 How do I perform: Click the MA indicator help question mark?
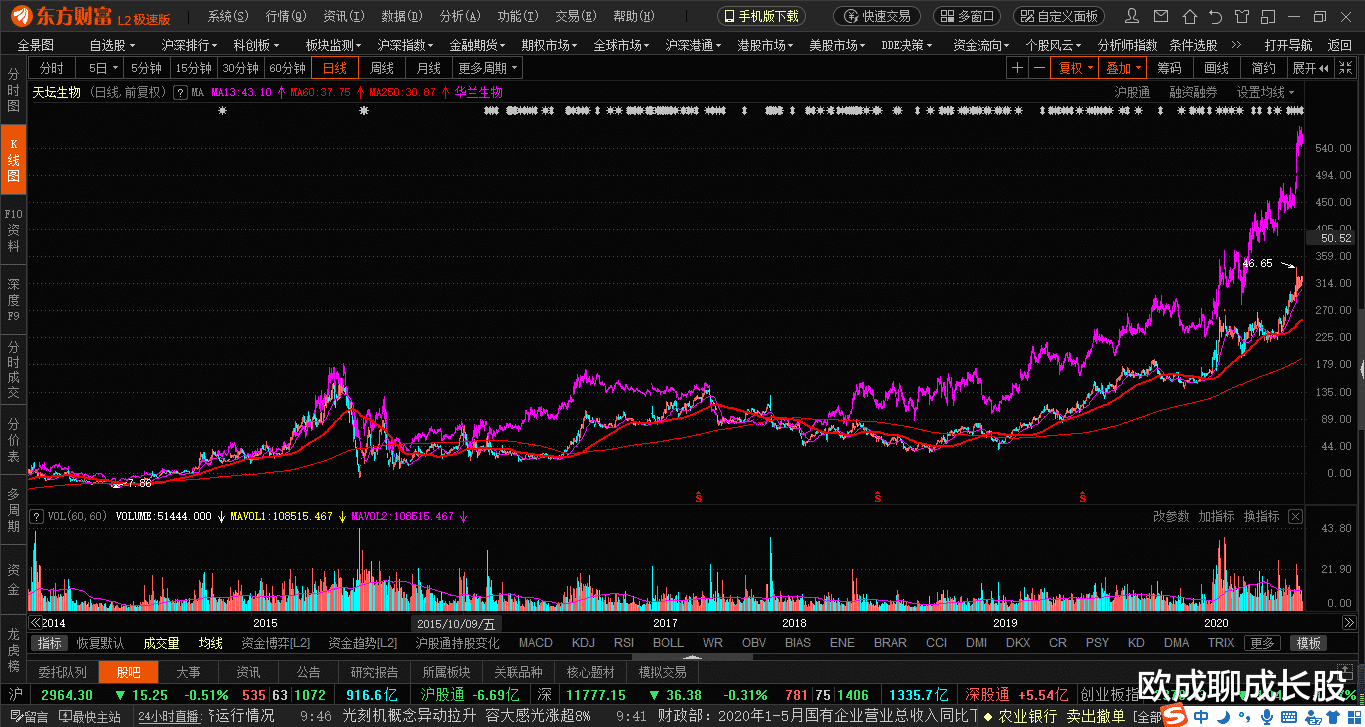pyautogui.click(x=180, y=92)
